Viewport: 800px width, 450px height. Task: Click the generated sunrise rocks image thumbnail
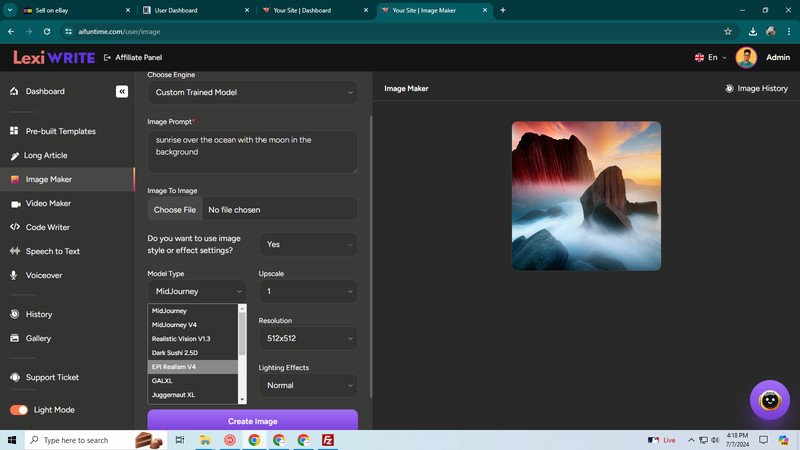click(x=586, y=196)
